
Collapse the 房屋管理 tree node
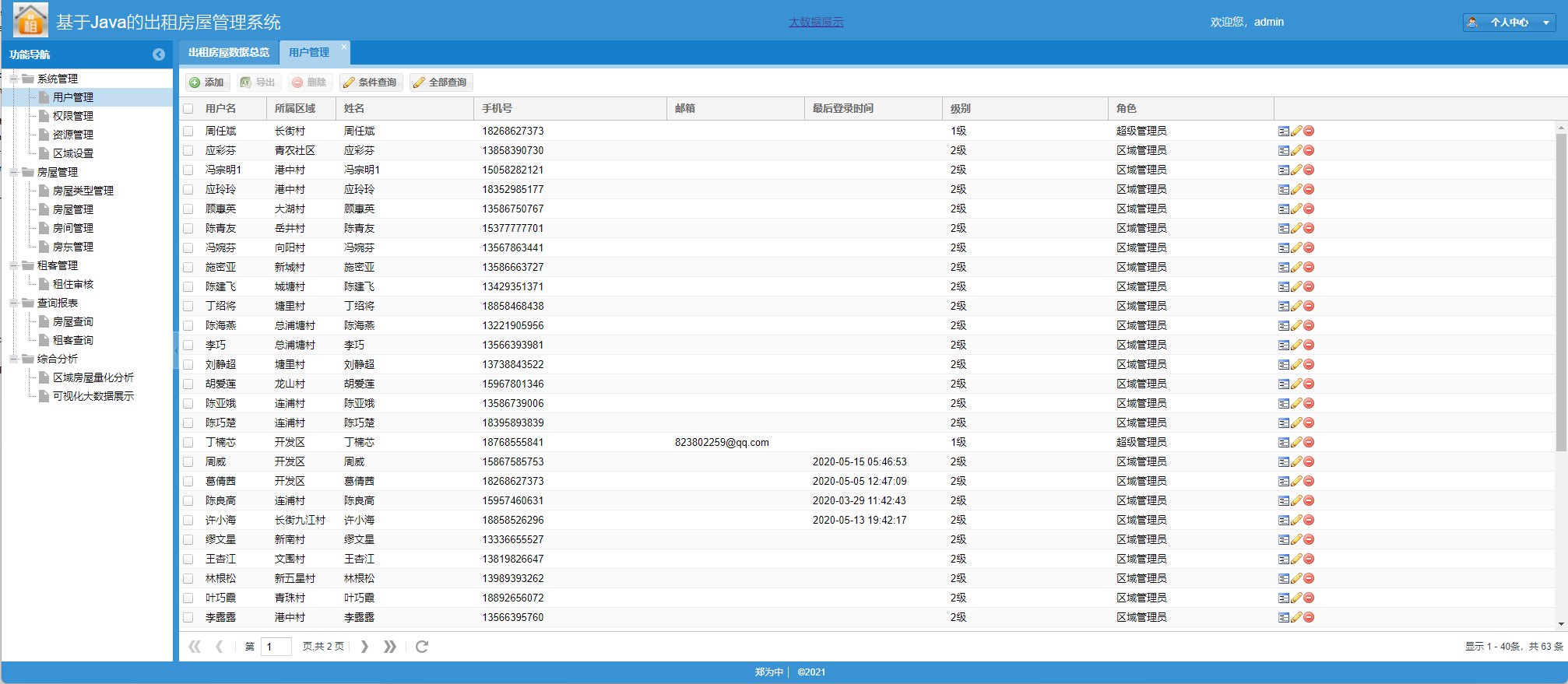[14, 172]
